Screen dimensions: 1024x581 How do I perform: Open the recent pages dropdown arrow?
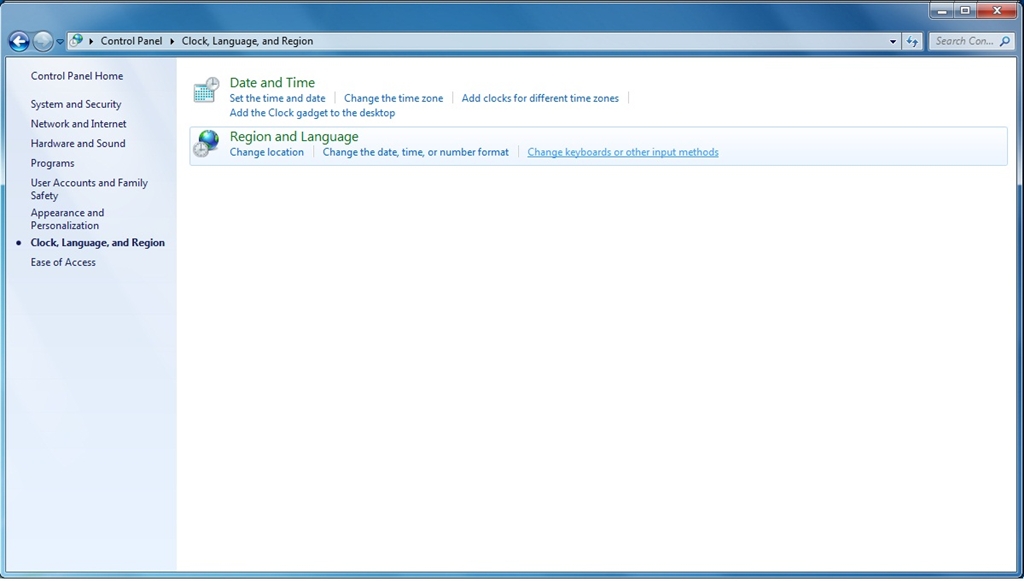point(59,41)
